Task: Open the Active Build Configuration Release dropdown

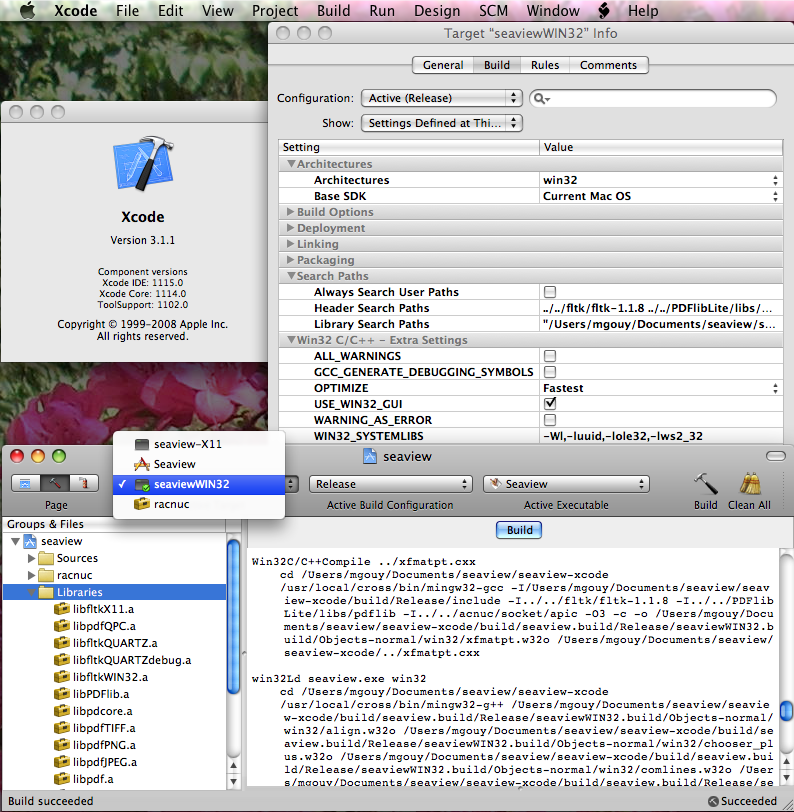Action: click(x=390, y=484)
